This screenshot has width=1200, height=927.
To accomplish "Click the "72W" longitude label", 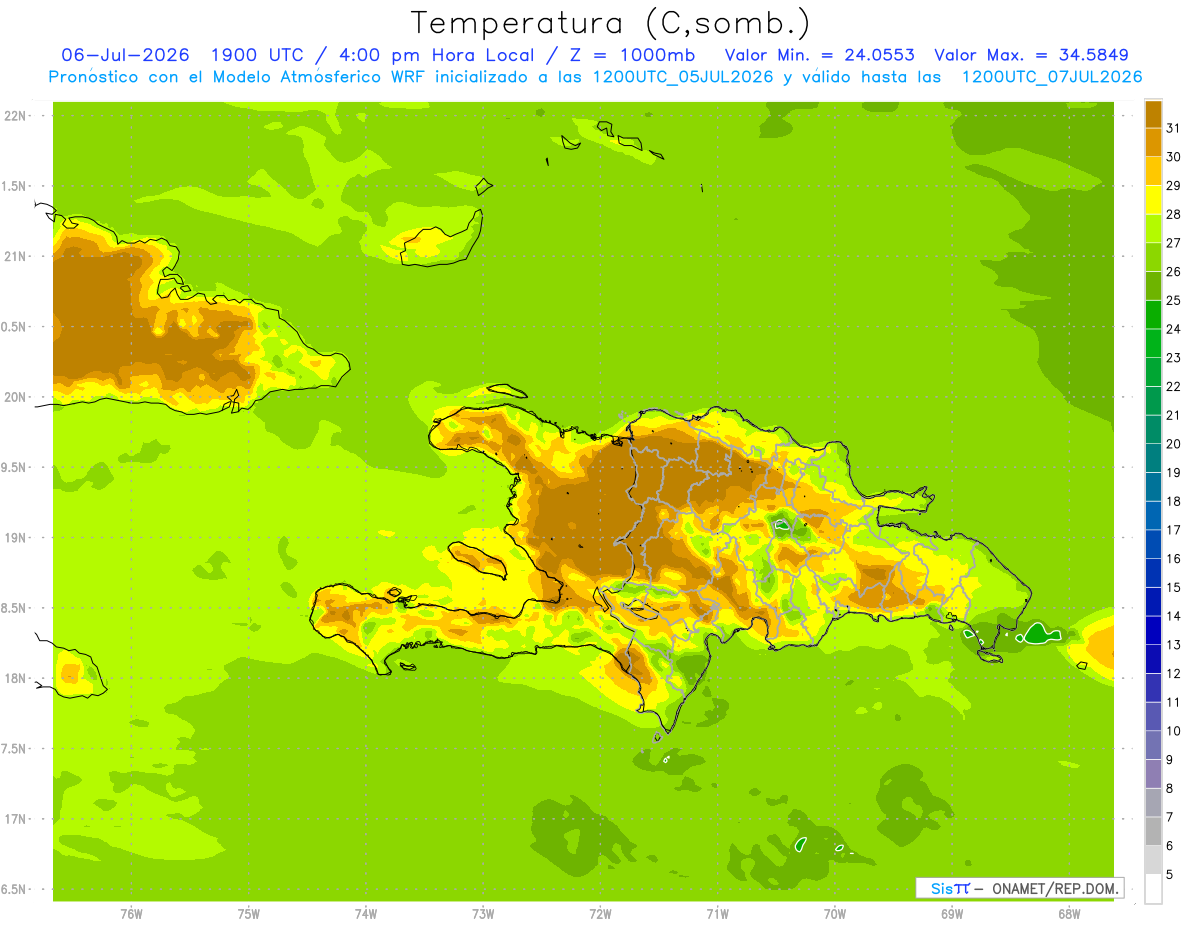I will 600,914.
